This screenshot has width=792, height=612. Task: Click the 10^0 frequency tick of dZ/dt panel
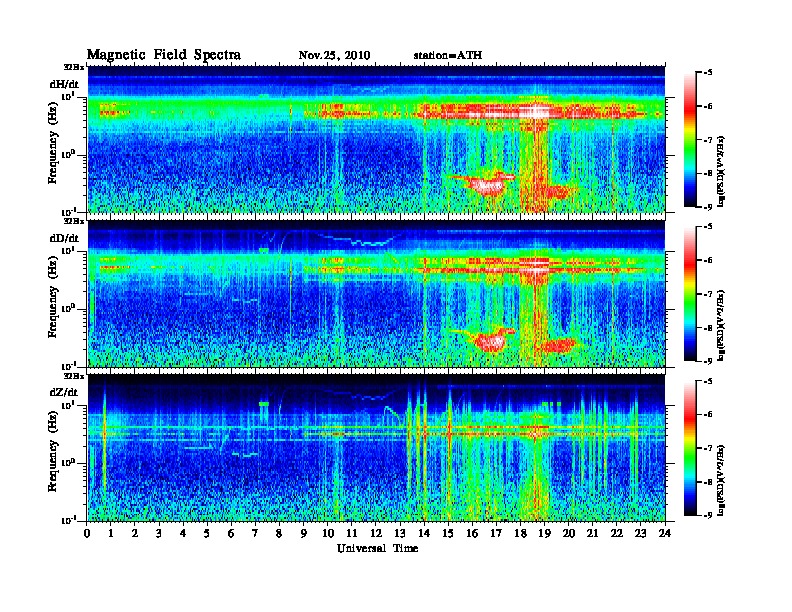(68, 463)
